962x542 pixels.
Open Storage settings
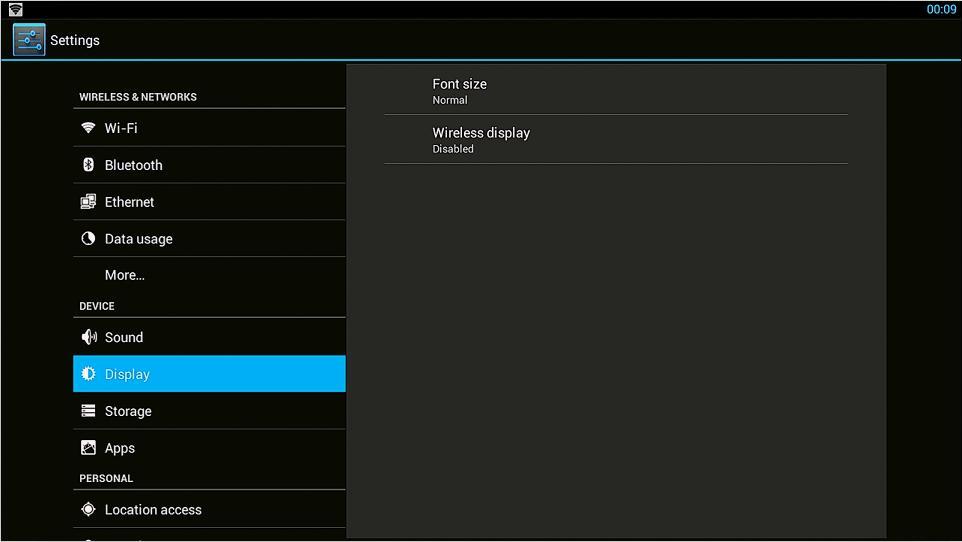pos(209,411)
